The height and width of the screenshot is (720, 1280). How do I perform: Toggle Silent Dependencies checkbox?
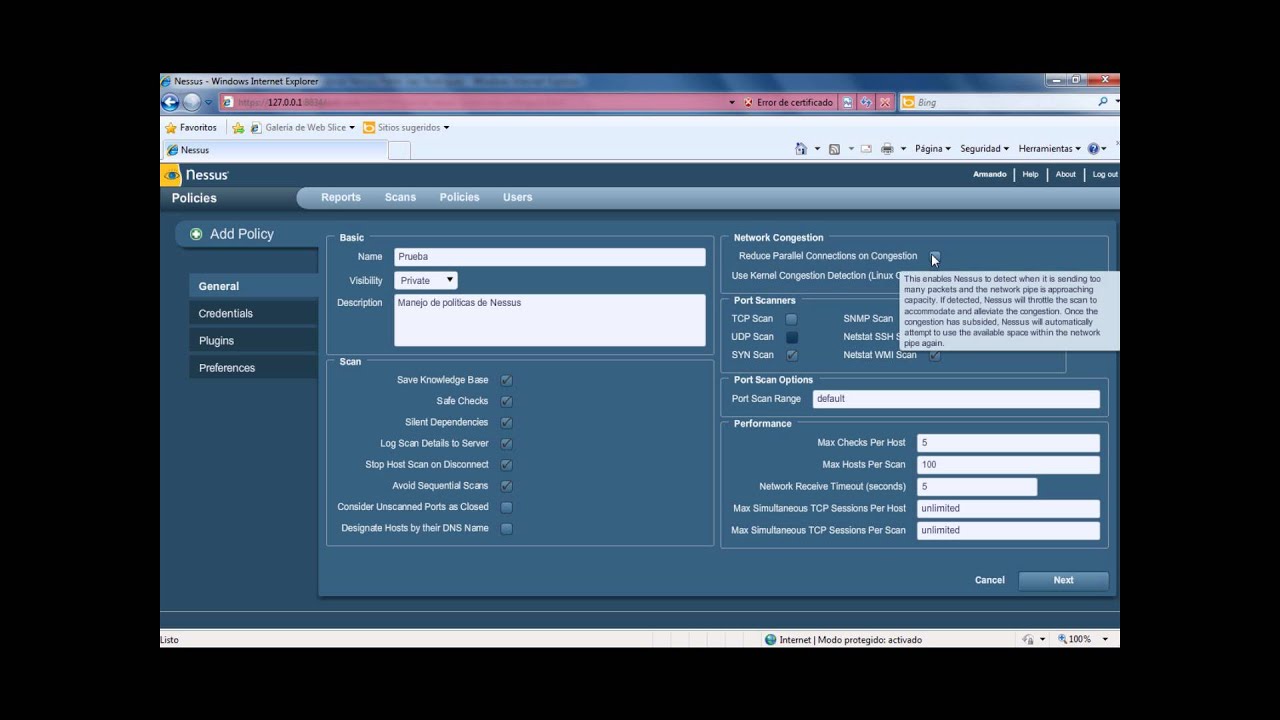click(x=507, y=423)
